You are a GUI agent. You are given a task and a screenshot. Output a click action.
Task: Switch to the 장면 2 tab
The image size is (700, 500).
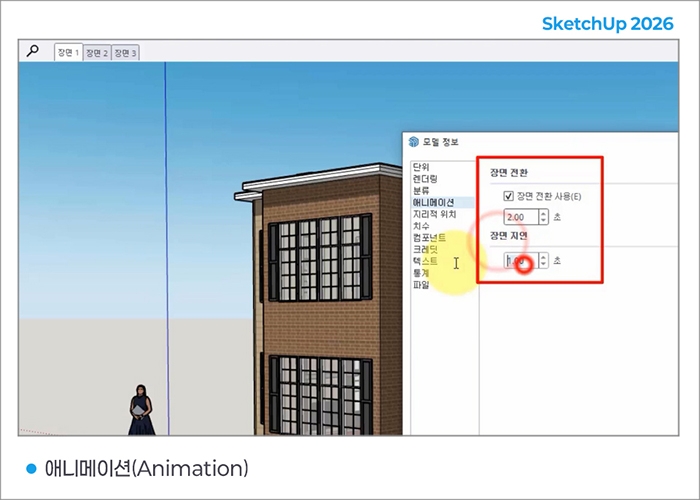97,53
